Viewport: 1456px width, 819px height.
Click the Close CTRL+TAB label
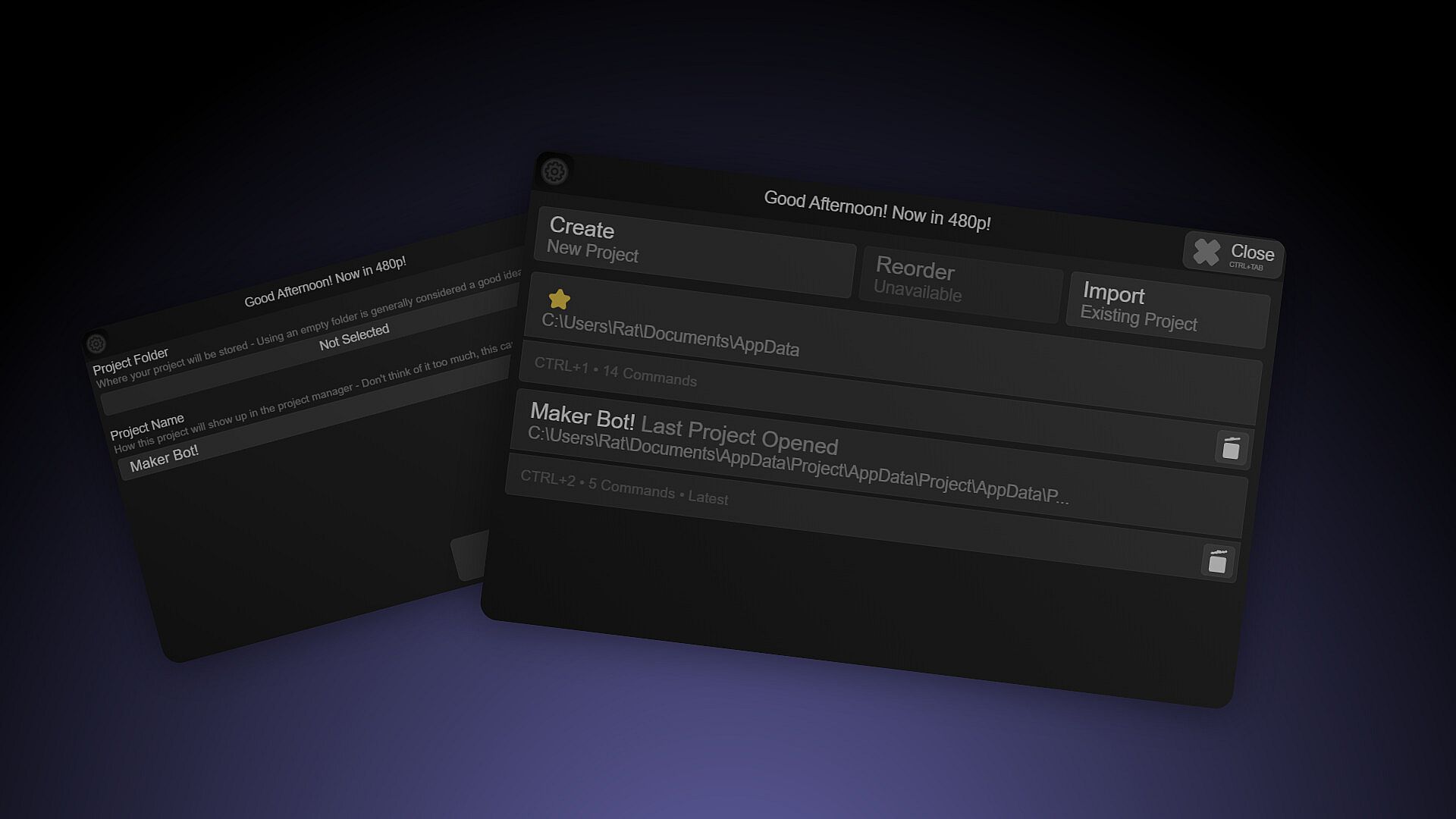click(x=1251, y=256)
